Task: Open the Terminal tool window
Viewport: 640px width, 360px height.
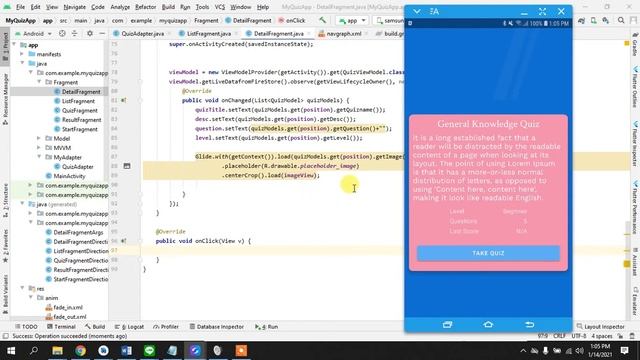Action: [61, 327]
